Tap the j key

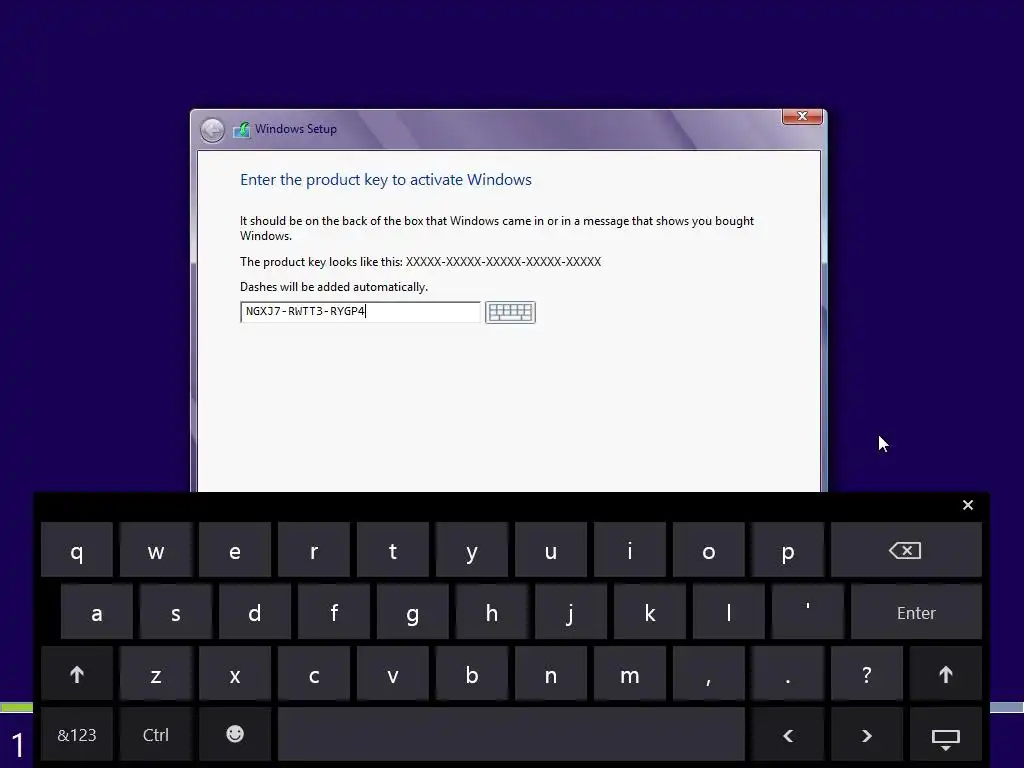point(570,613)
